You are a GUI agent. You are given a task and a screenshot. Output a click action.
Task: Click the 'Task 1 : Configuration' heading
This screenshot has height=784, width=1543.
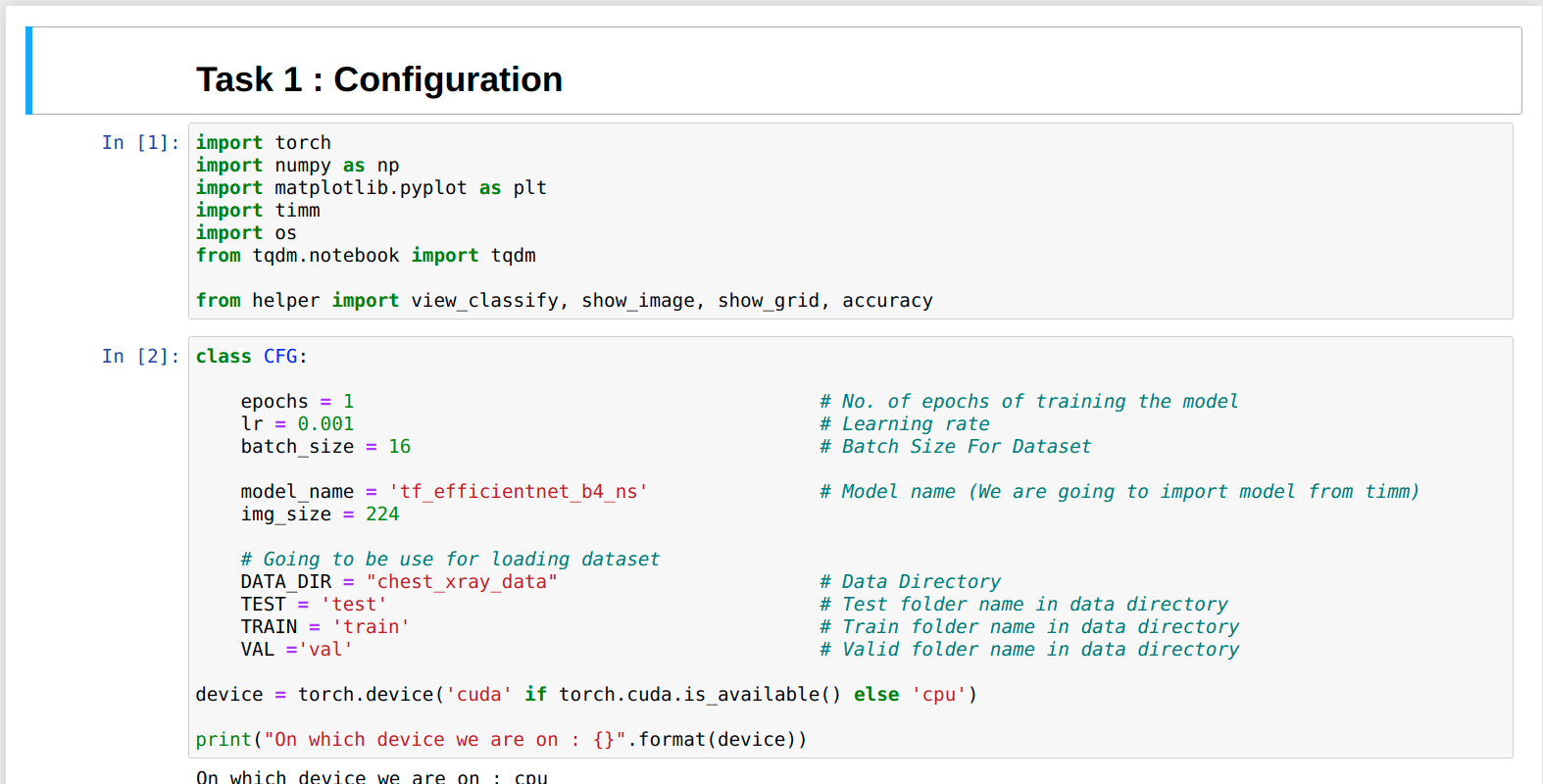click(379, 79)
